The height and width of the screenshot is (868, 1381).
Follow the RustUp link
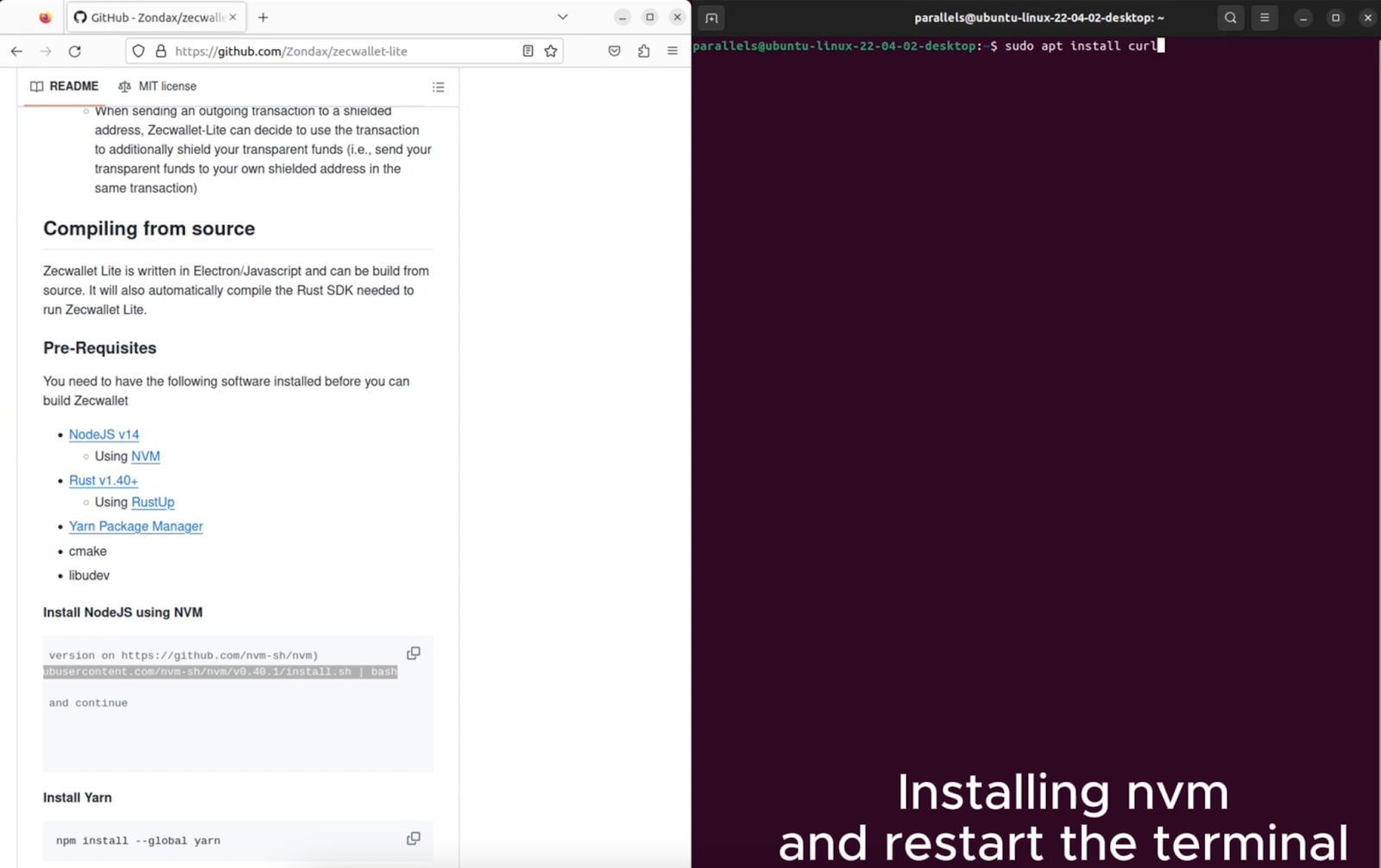(153, 501)
